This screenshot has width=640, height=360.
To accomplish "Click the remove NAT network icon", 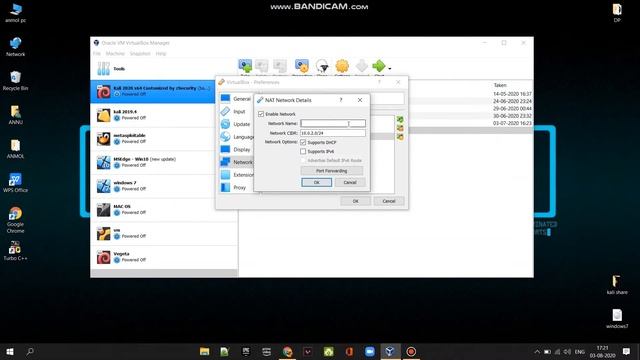I will coord(400,128).
